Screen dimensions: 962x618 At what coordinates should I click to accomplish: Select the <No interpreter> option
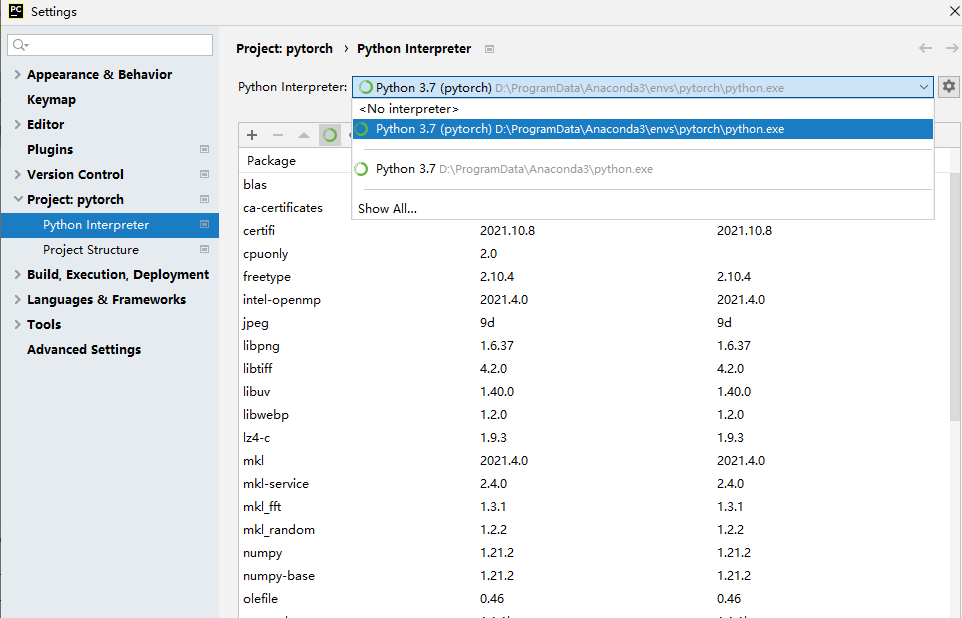(642, 109)
